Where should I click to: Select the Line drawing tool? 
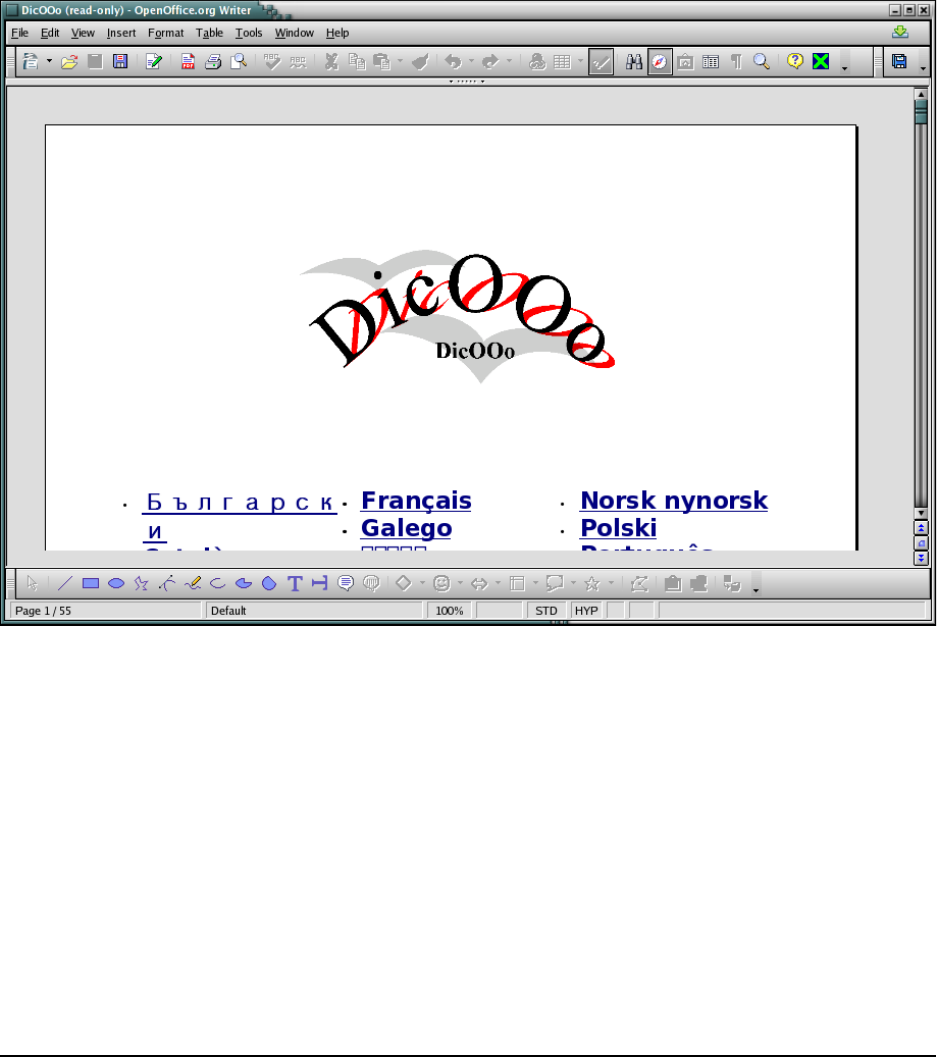(65, 584)
